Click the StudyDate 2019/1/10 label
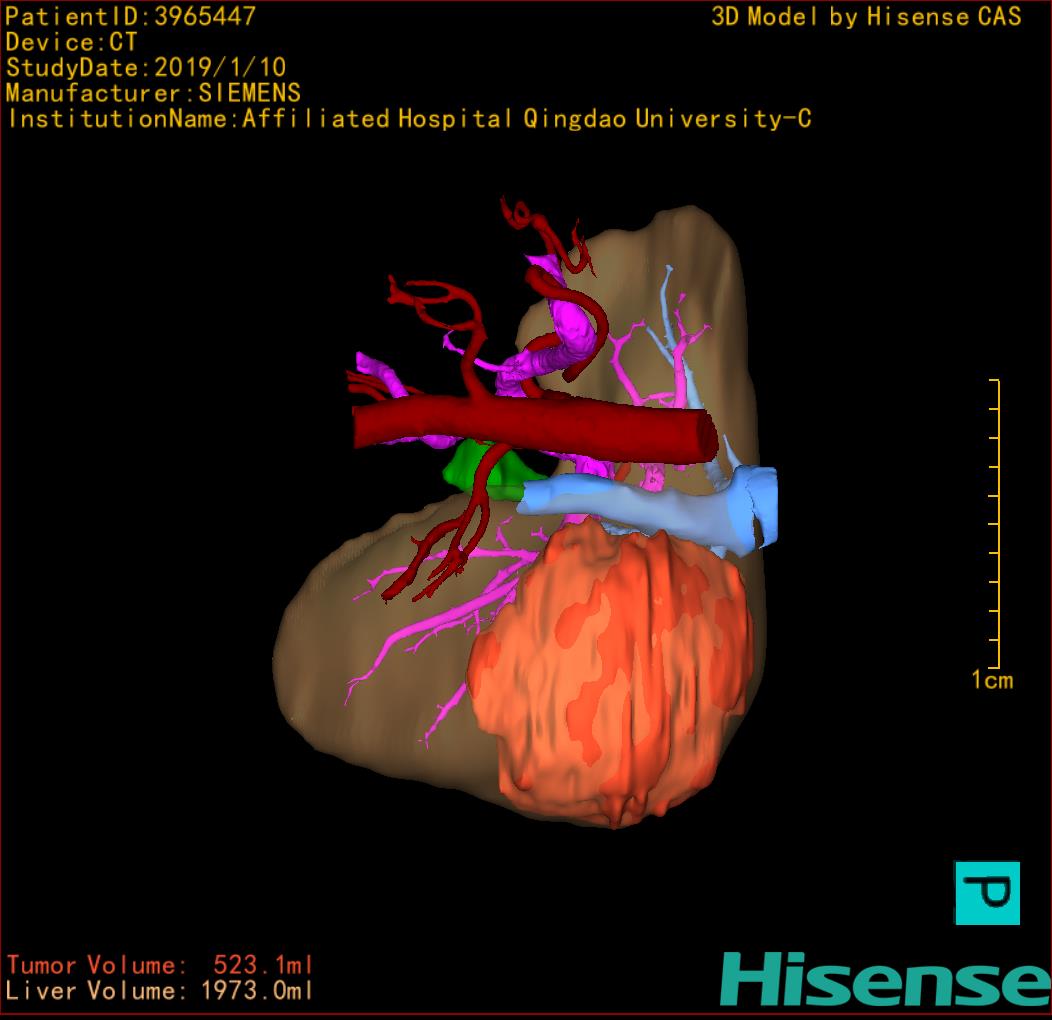 (146, 68)
